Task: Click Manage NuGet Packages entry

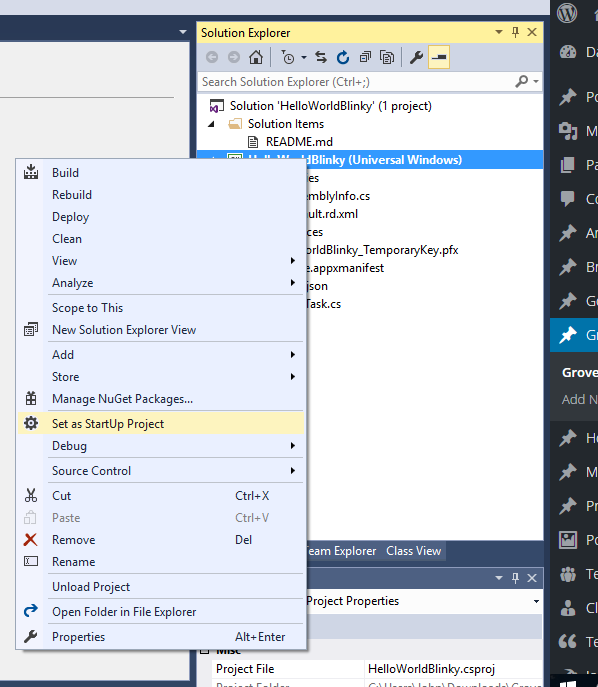Action: (x=160, y=399)
